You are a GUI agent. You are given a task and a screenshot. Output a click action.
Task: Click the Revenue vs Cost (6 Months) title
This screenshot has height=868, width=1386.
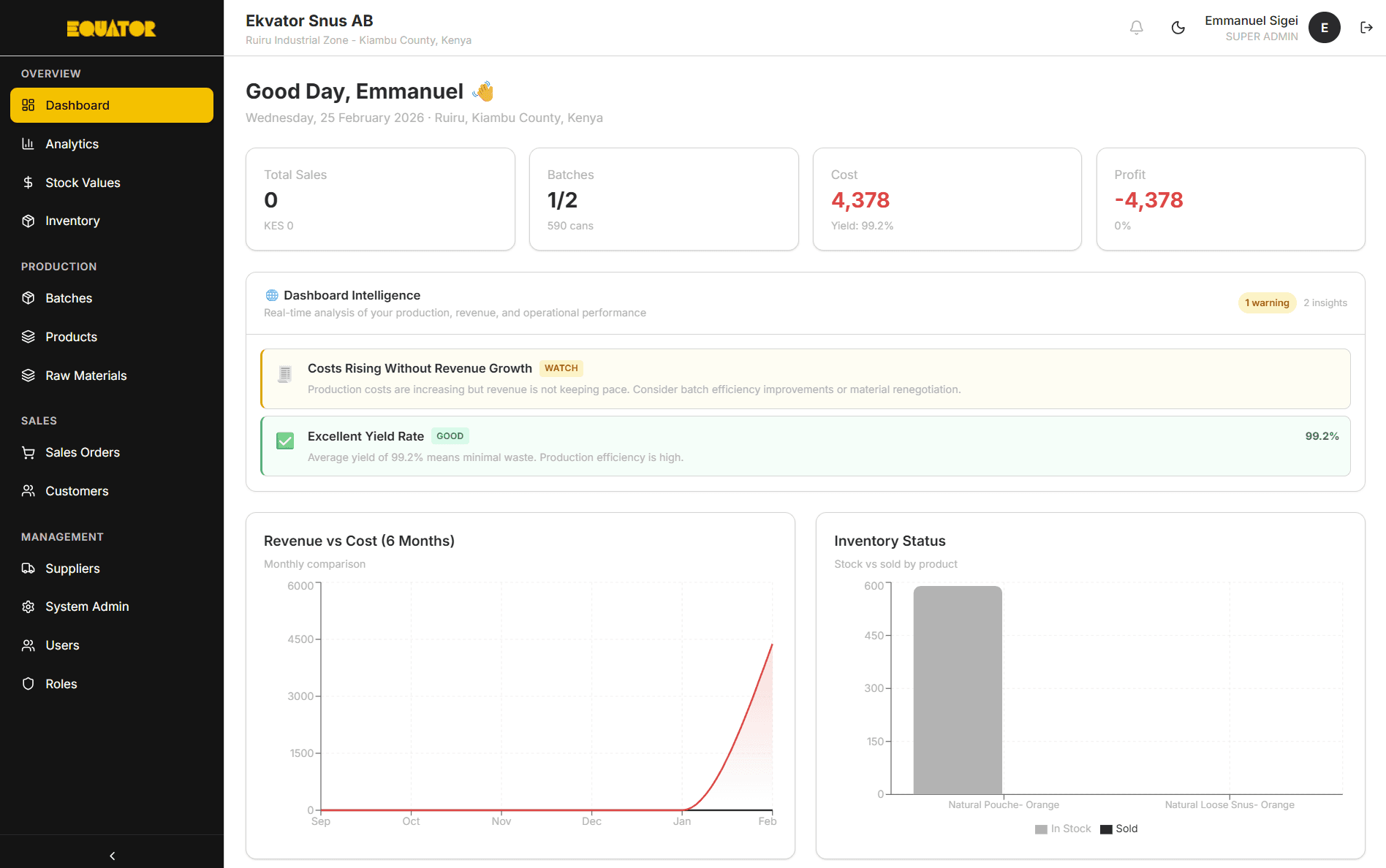[359, 541]
